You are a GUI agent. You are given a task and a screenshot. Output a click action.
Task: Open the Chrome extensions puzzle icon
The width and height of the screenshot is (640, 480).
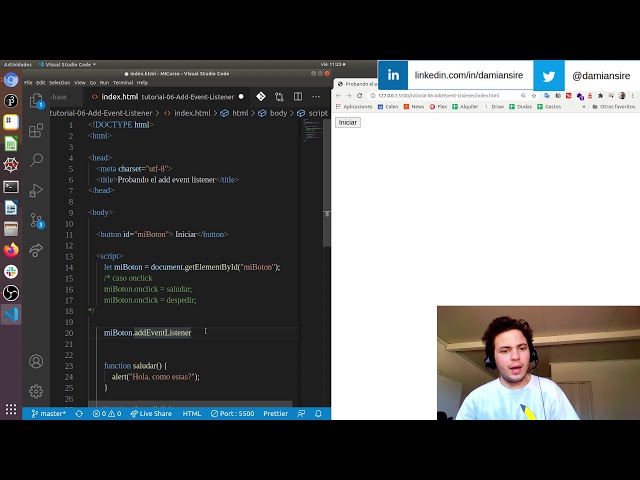600,96
